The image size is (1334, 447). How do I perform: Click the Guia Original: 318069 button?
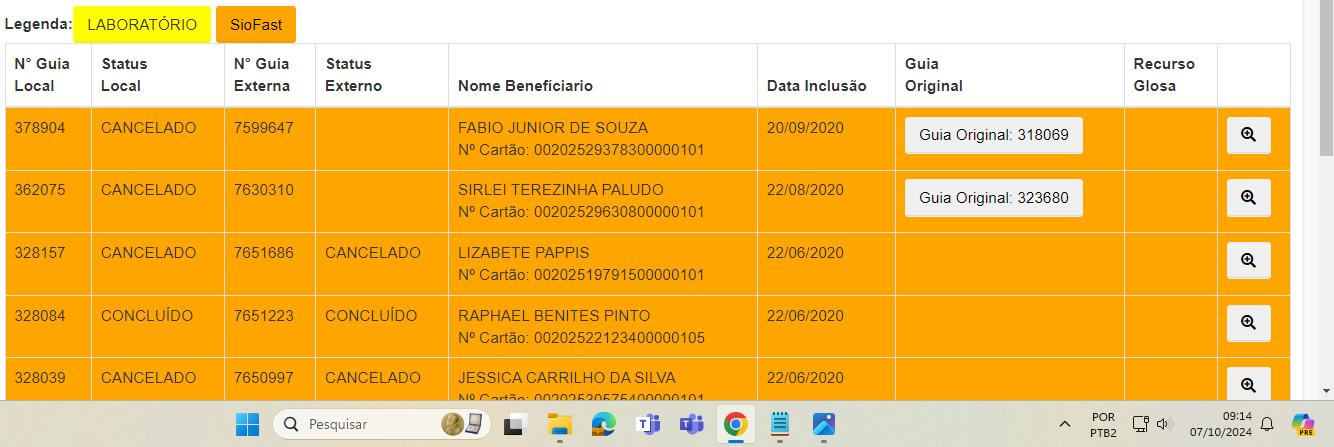coord(993,135)
